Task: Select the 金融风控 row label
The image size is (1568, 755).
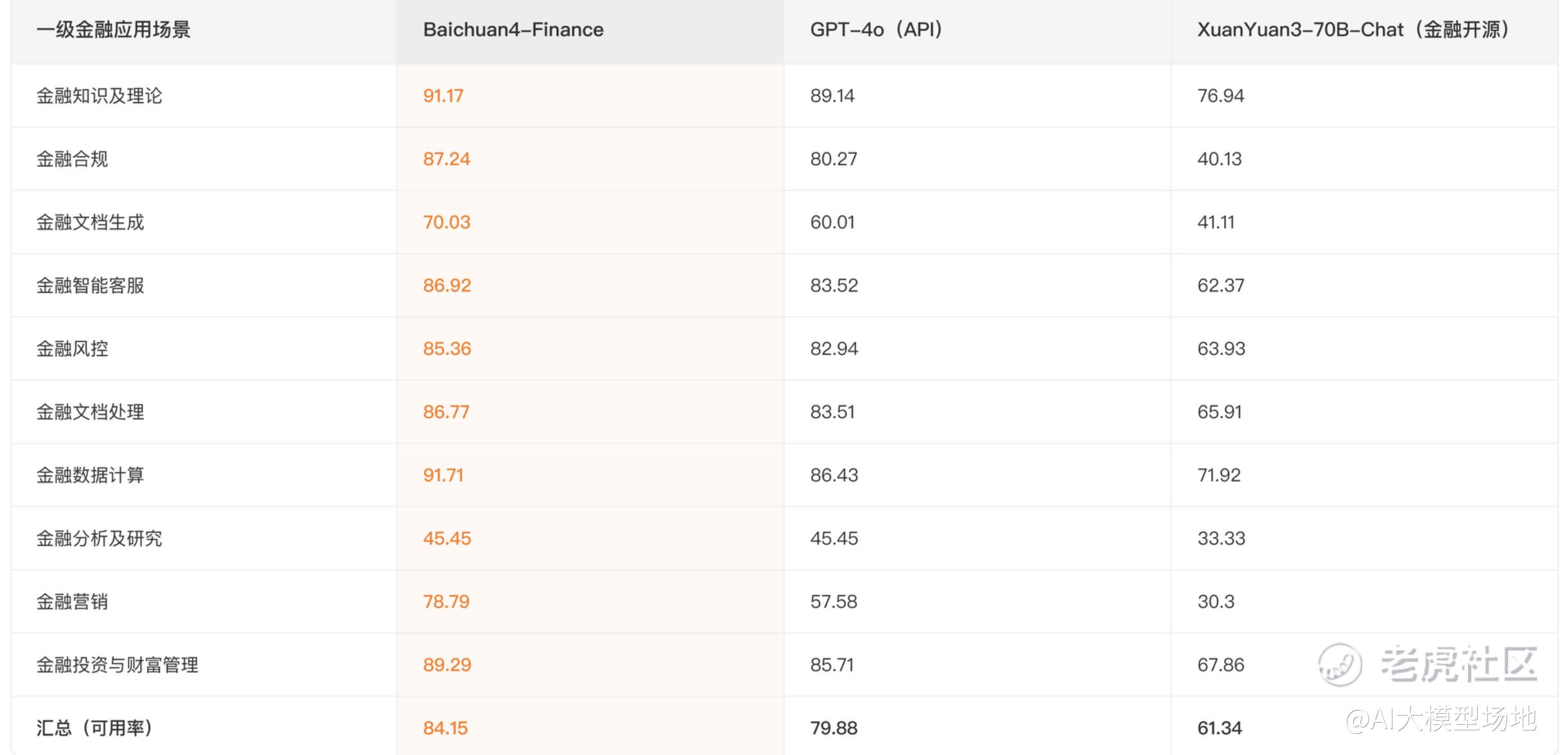Action: pos(72,348)
